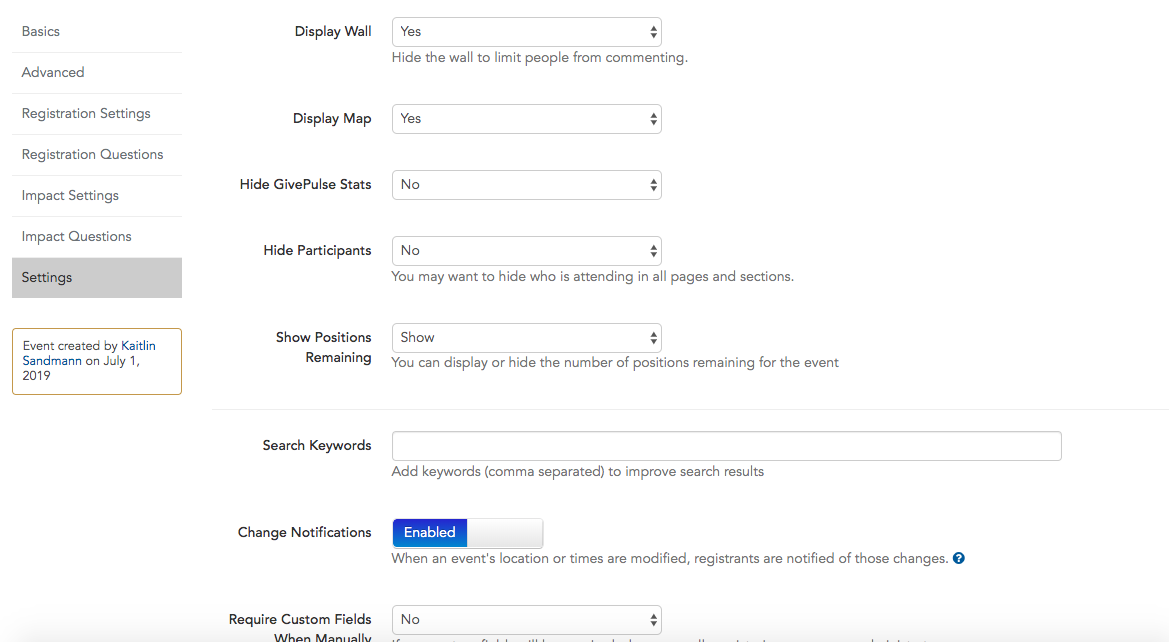
Task: Open the Impact Questions section
Action: (x=97, y=237)
